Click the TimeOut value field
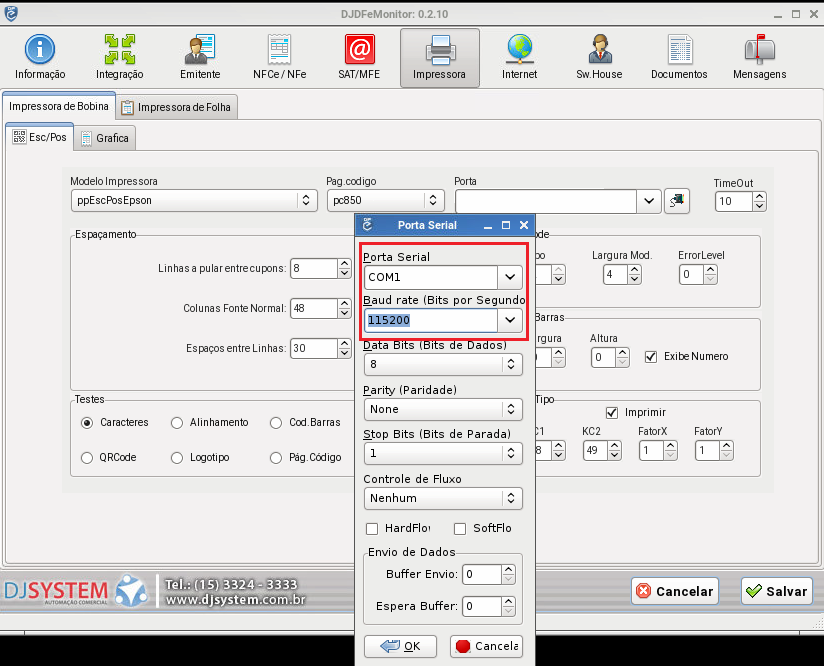 pos(734,201)
